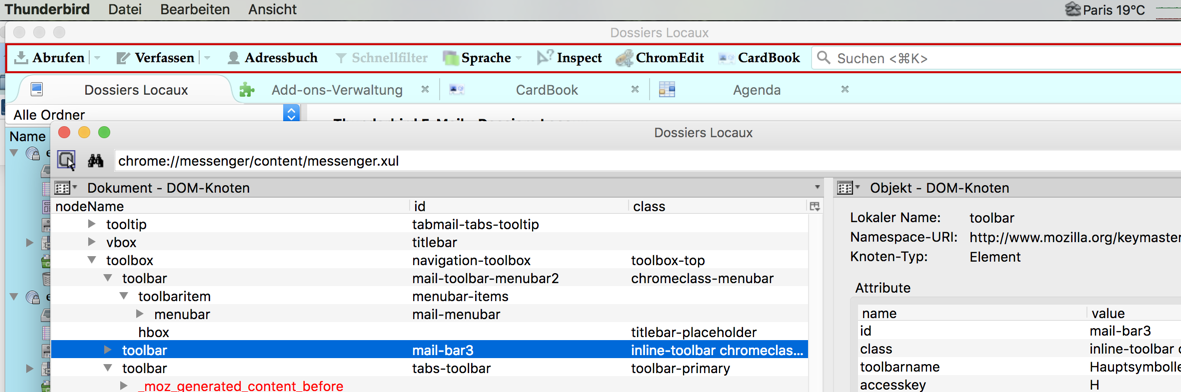The height and width of the screenshot is (392, 1181).
Task: Click the Sprache language icon
Action: [450, 57]
